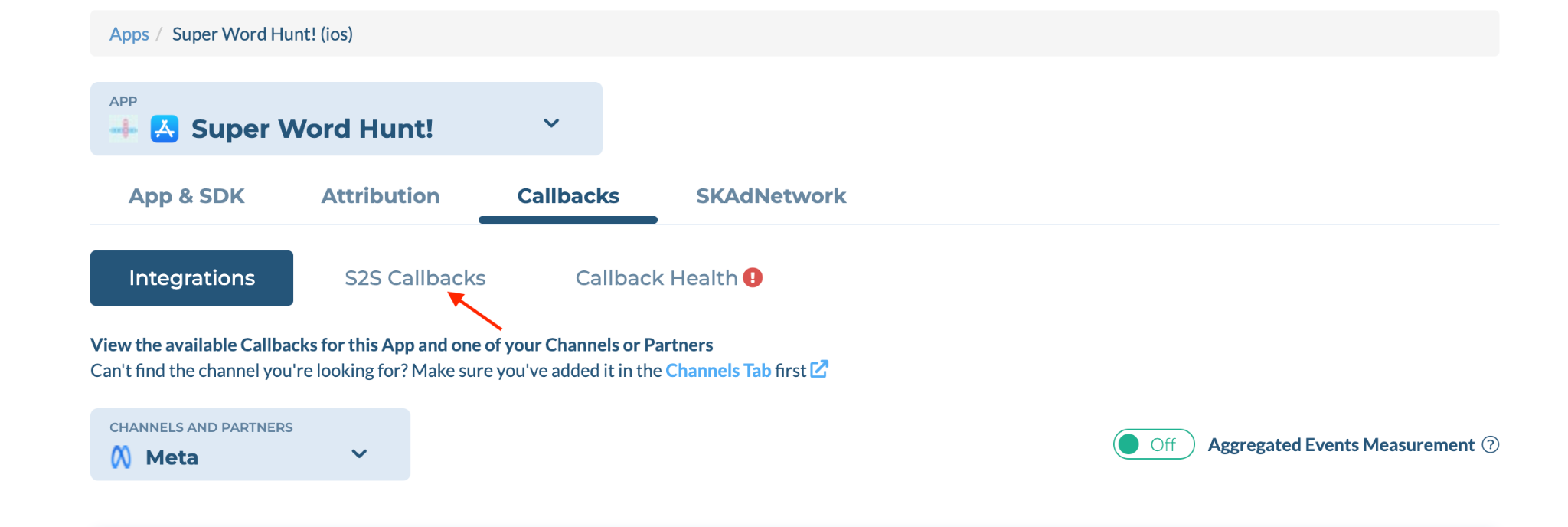1568x527 pixels.
Task: Expand the app selector chevron
Action: [551, 123]
